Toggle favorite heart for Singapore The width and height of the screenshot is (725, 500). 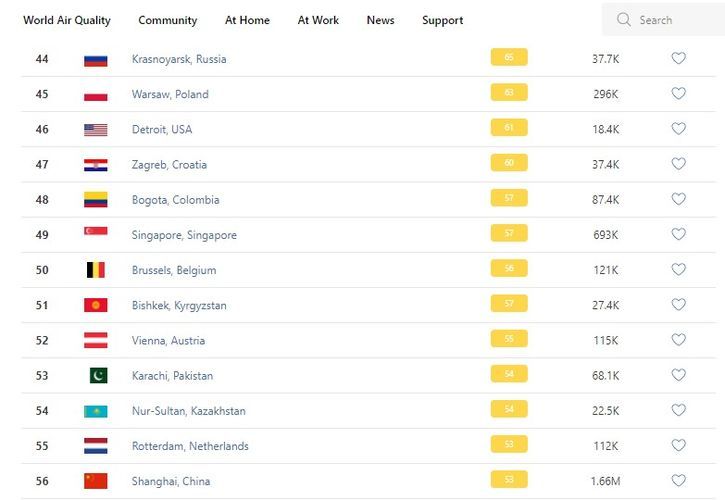[678, 235]
